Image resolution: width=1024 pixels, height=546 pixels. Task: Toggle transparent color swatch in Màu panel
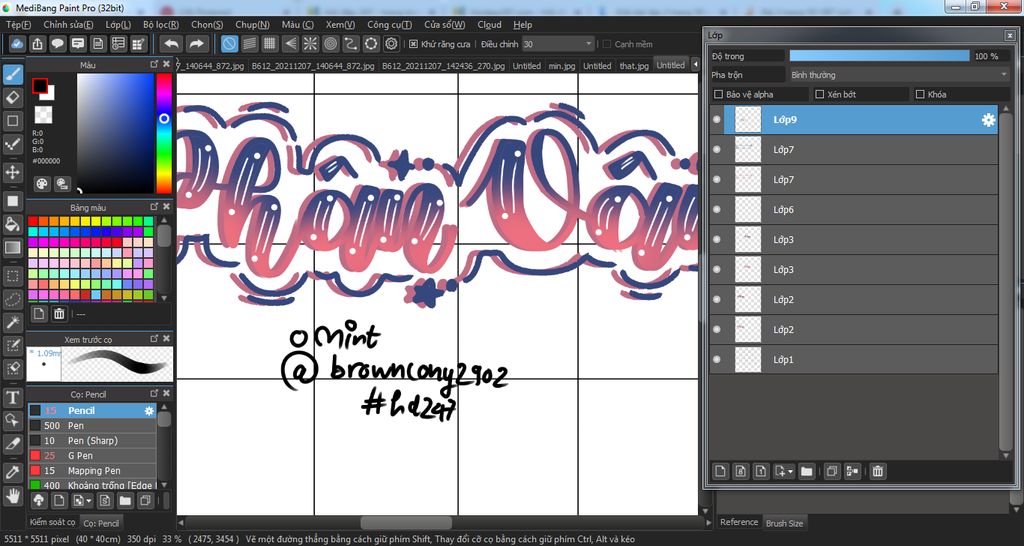tap(43, 115)
